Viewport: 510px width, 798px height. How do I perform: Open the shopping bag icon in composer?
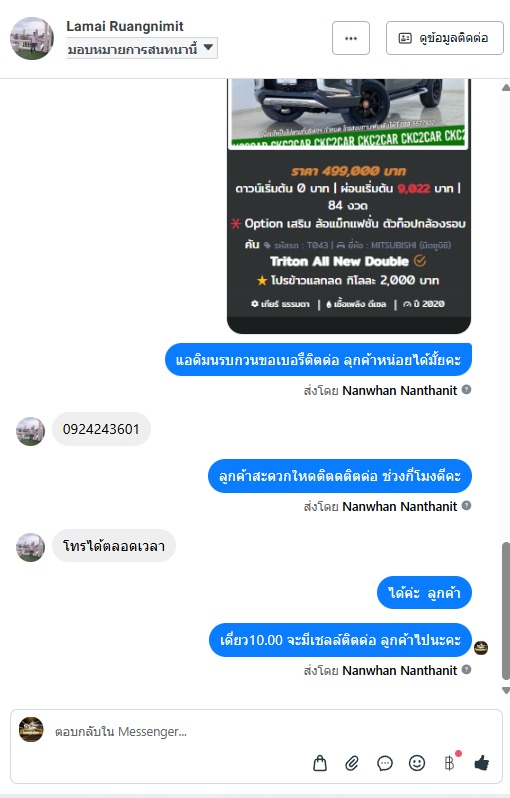(320, 763)
